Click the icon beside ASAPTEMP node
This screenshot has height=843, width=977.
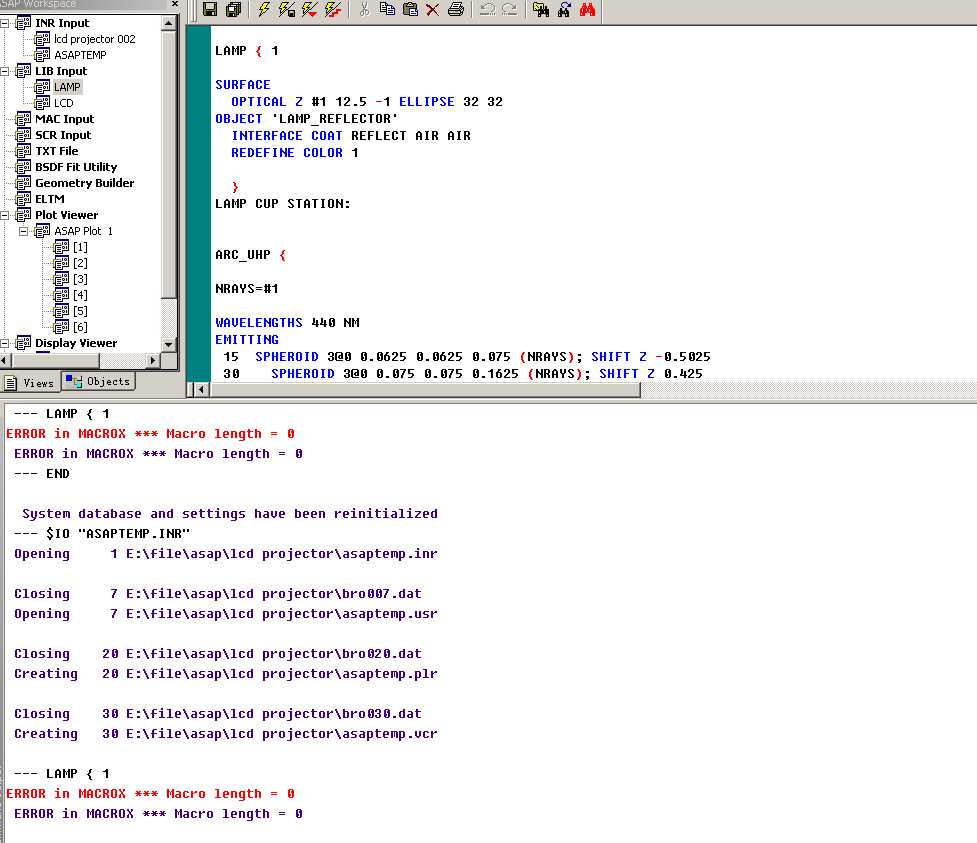point(42,55)
